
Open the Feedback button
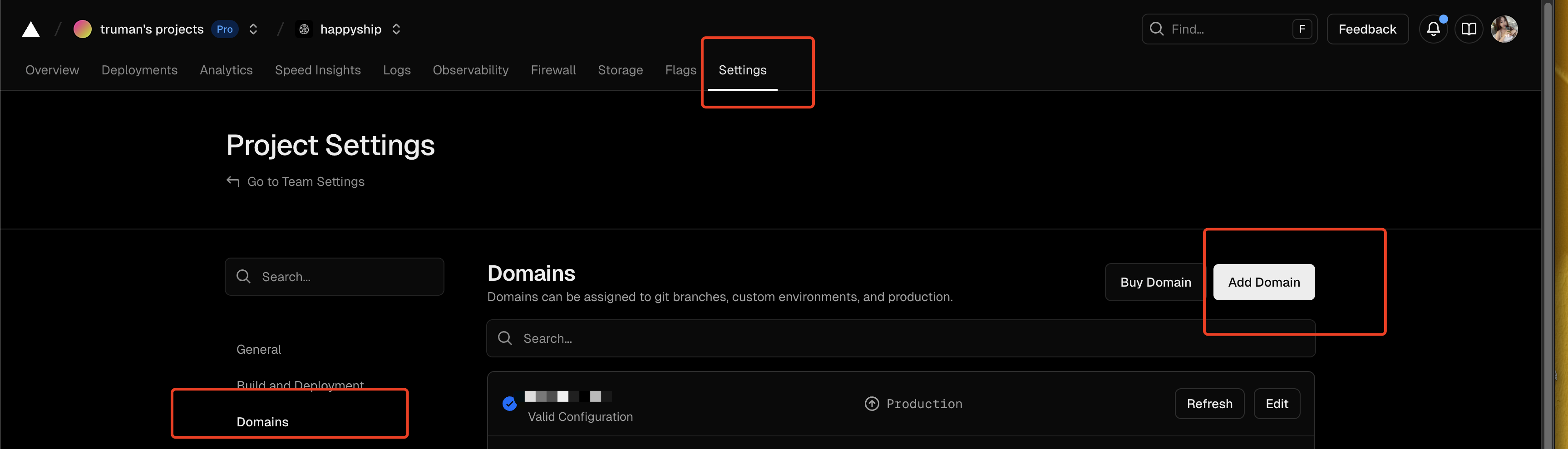(x=1367, y=29)
